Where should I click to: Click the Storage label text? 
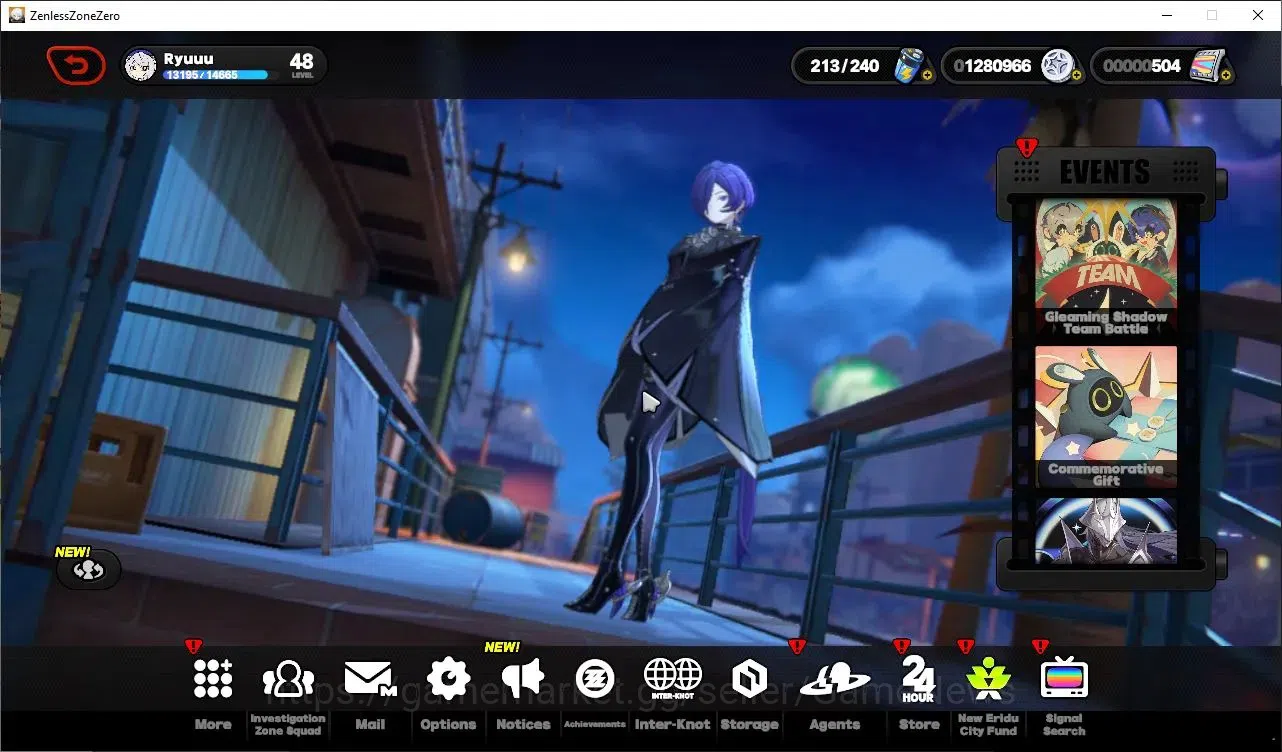pos(749,725)
